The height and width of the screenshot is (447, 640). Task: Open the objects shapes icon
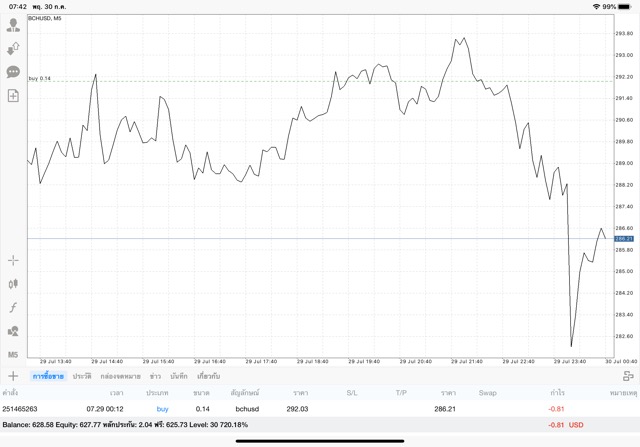click(13, 331)
